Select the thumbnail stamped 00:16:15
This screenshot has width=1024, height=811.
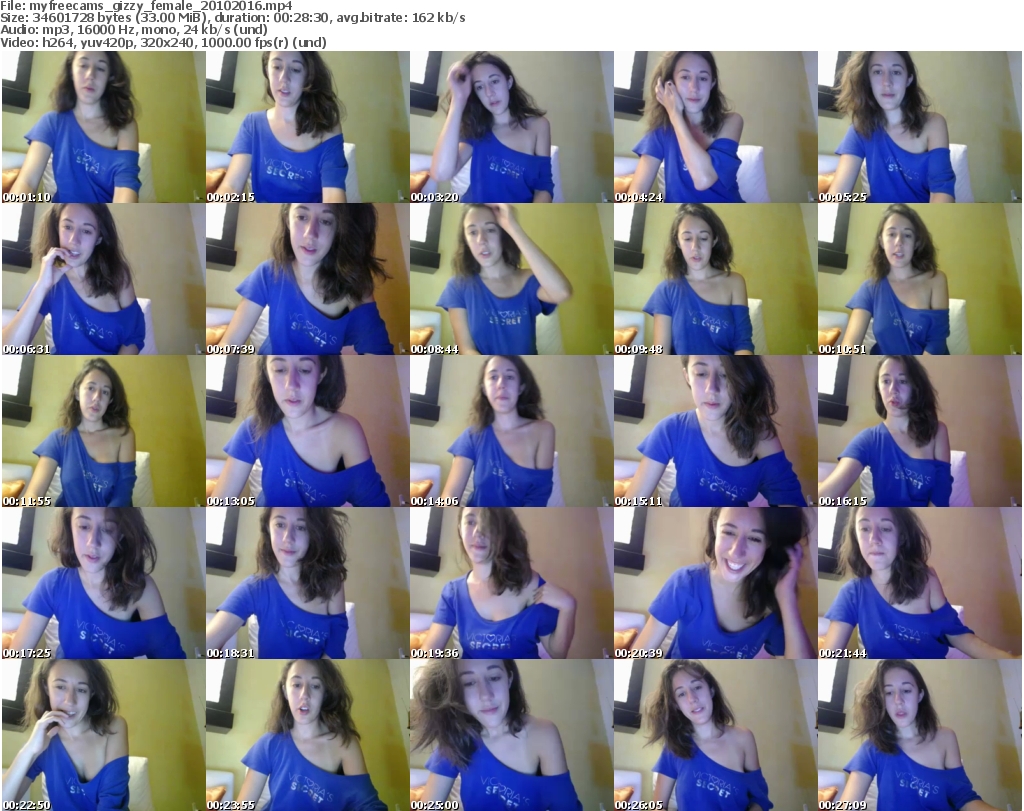click(920, 431)
